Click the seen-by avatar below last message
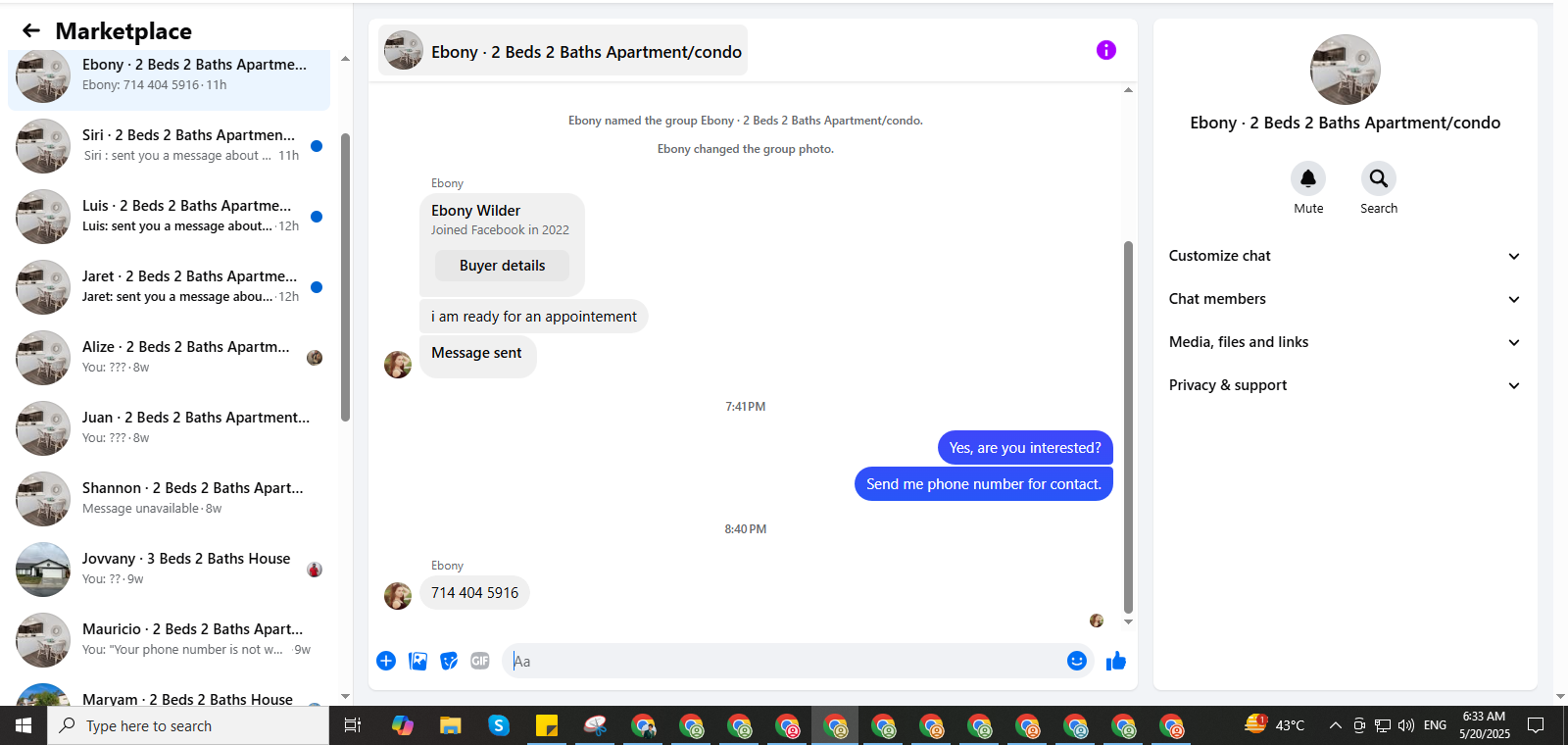Image resolution: width=1568 pixels, height=745 pixels. click(x=1097, y=621)
